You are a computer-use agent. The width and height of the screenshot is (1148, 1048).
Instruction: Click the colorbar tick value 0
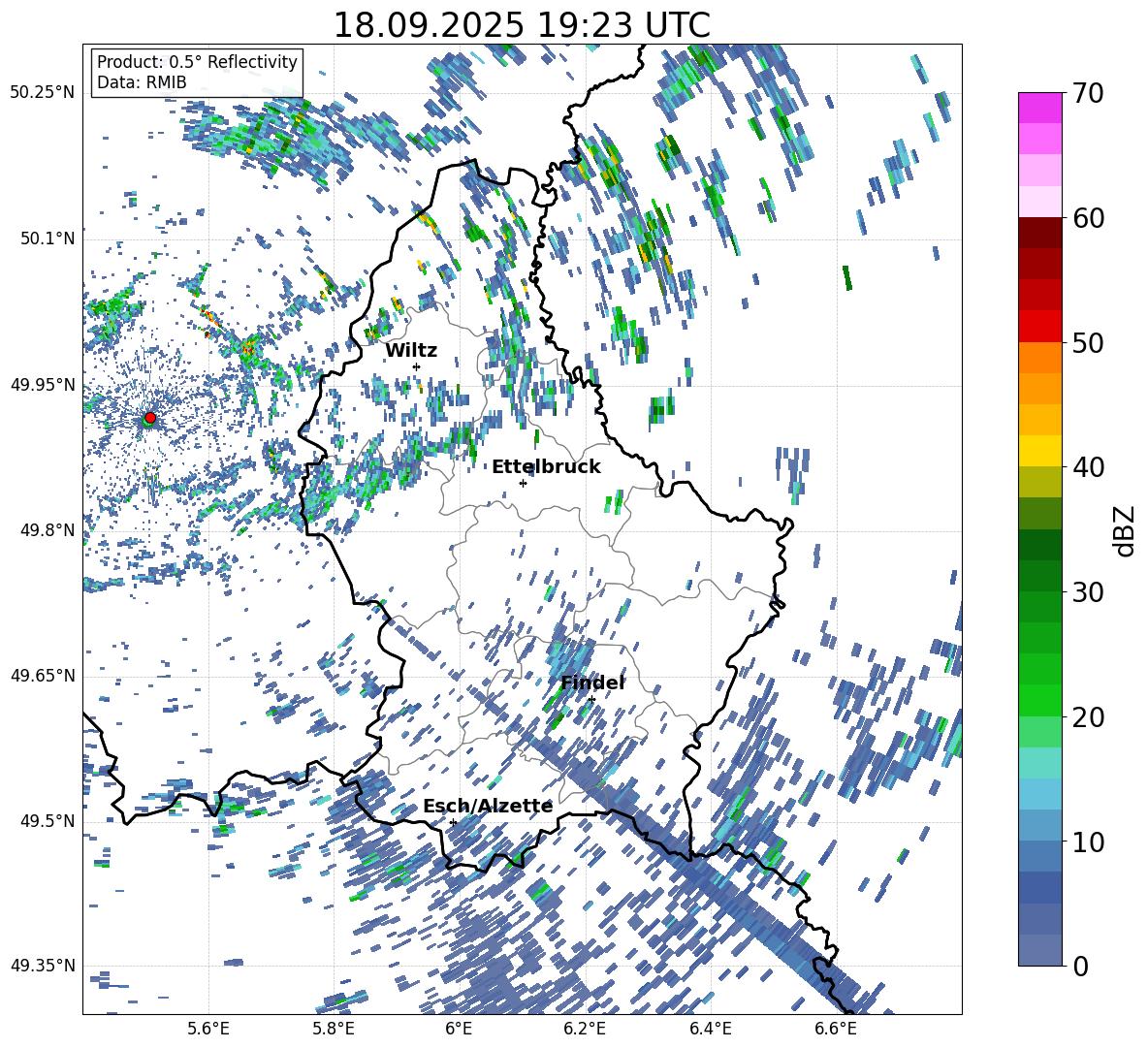[1080, 966]
